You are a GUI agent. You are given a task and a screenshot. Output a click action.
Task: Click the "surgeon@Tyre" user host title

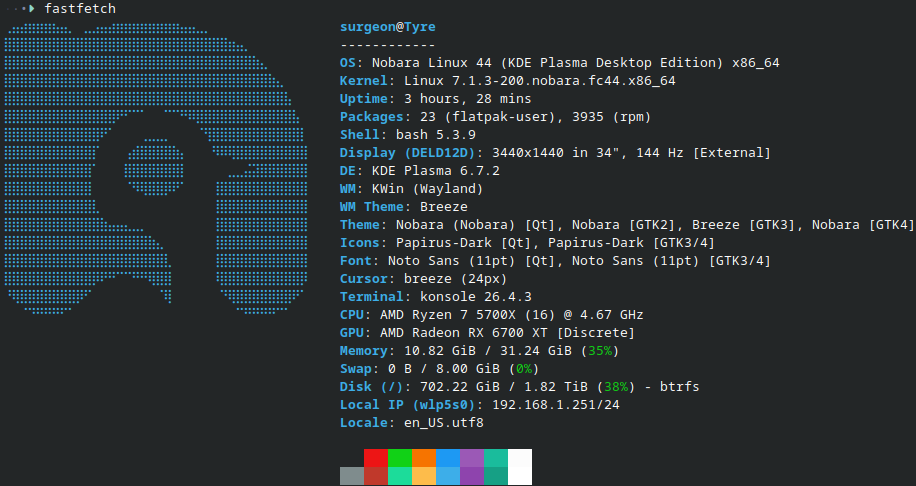click(x=388, y=27)
